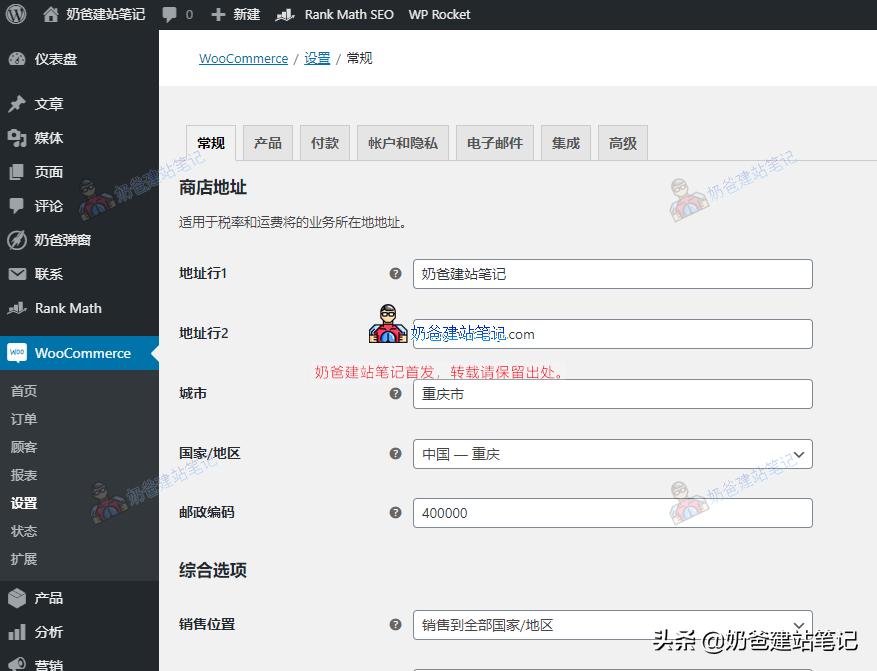Click inside the 城市 input field

(613, 394)
